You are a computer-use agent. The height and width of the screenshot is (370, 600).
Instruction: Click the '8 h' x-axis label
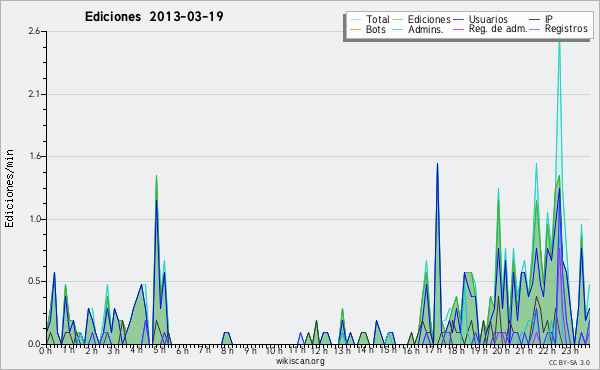pyautogui.click(x=227, y=351)
